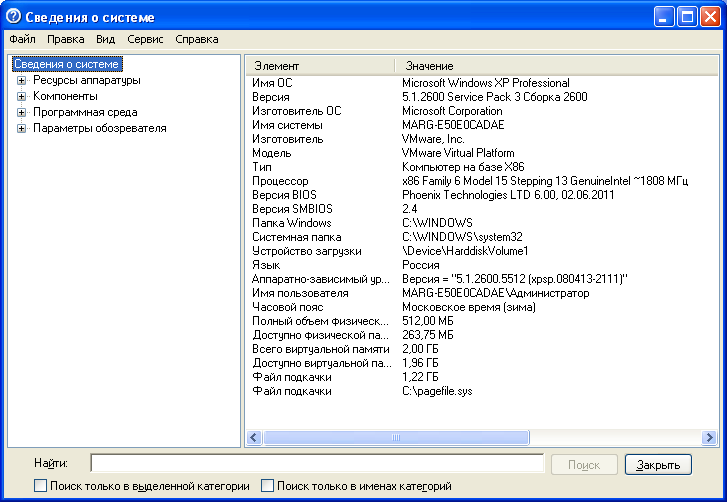Open the Файл menu

[22, 39]
